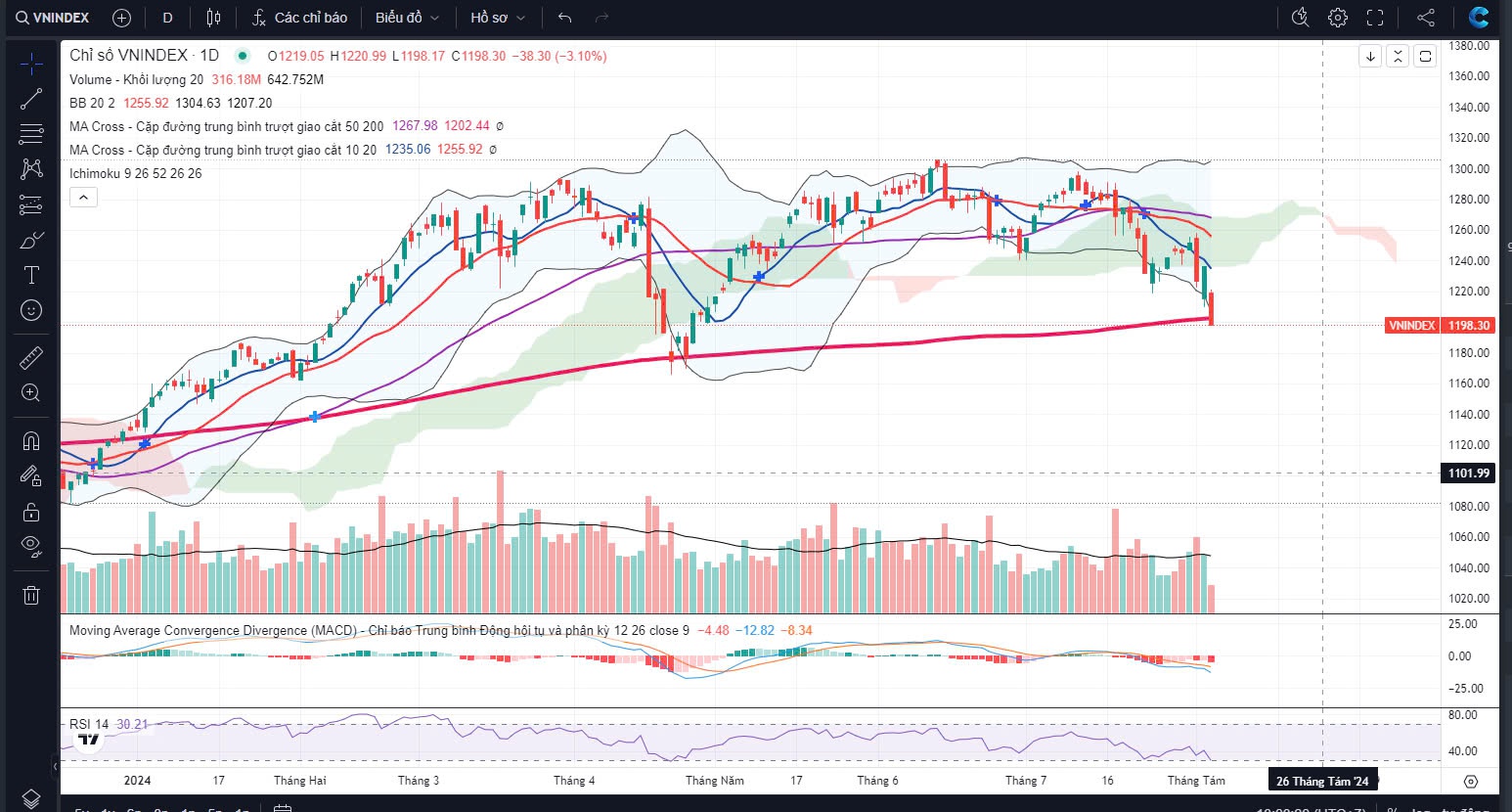1512x812 pixels.
Task: Select the XABCD pattern tool
Action: 31,169
